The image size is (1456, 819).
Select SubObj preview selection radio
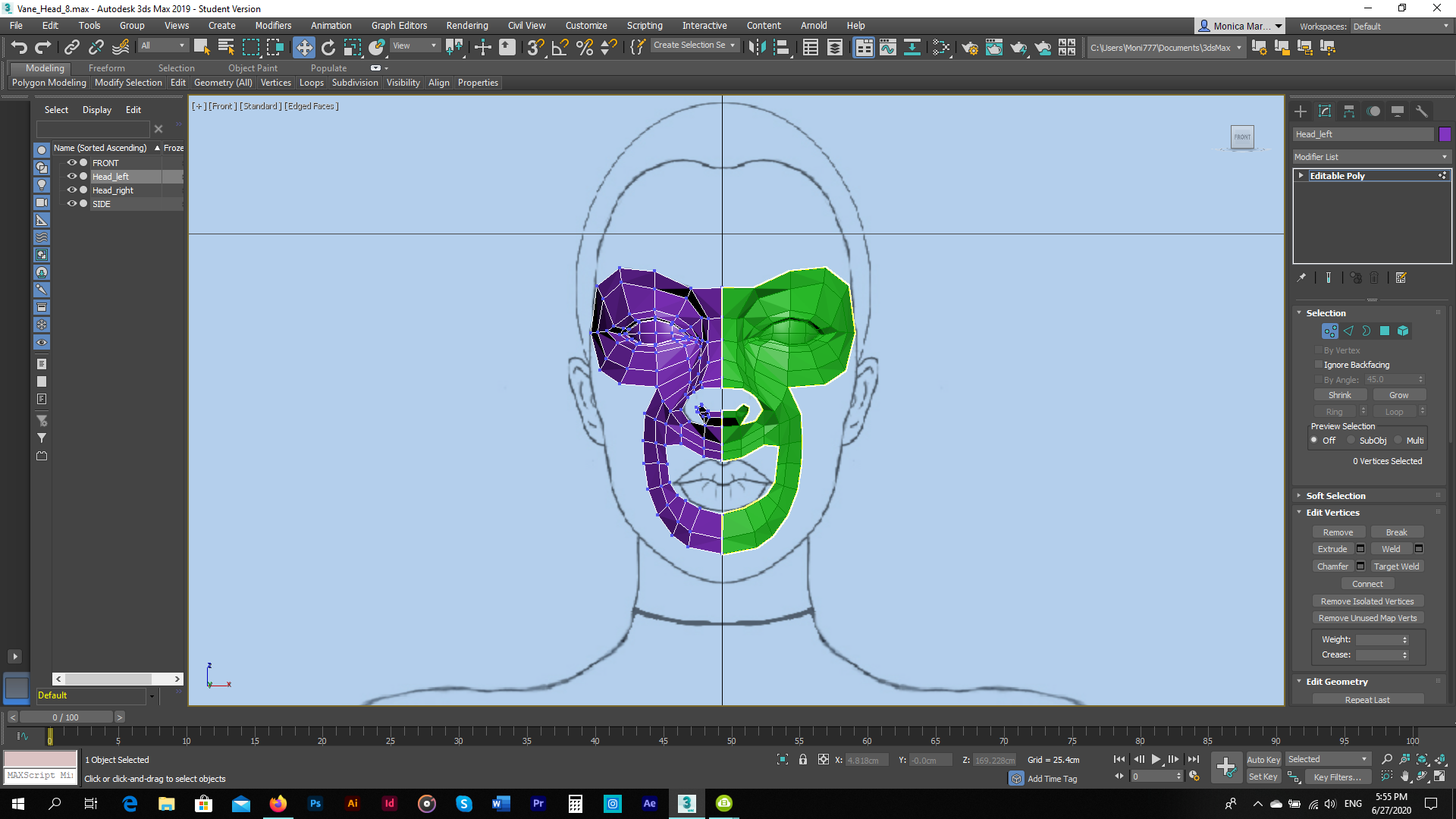(1351, 441)
